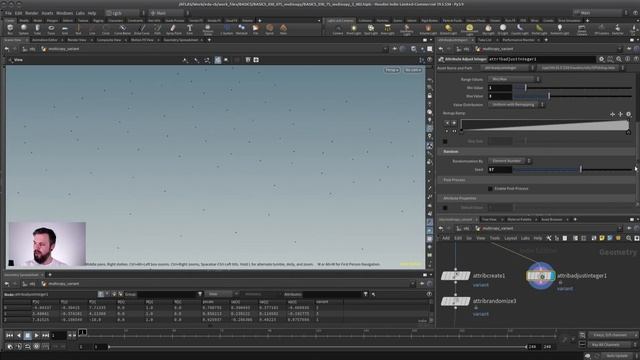
Task: Select the Camera shelf tool
Action: tap(338, 29)
